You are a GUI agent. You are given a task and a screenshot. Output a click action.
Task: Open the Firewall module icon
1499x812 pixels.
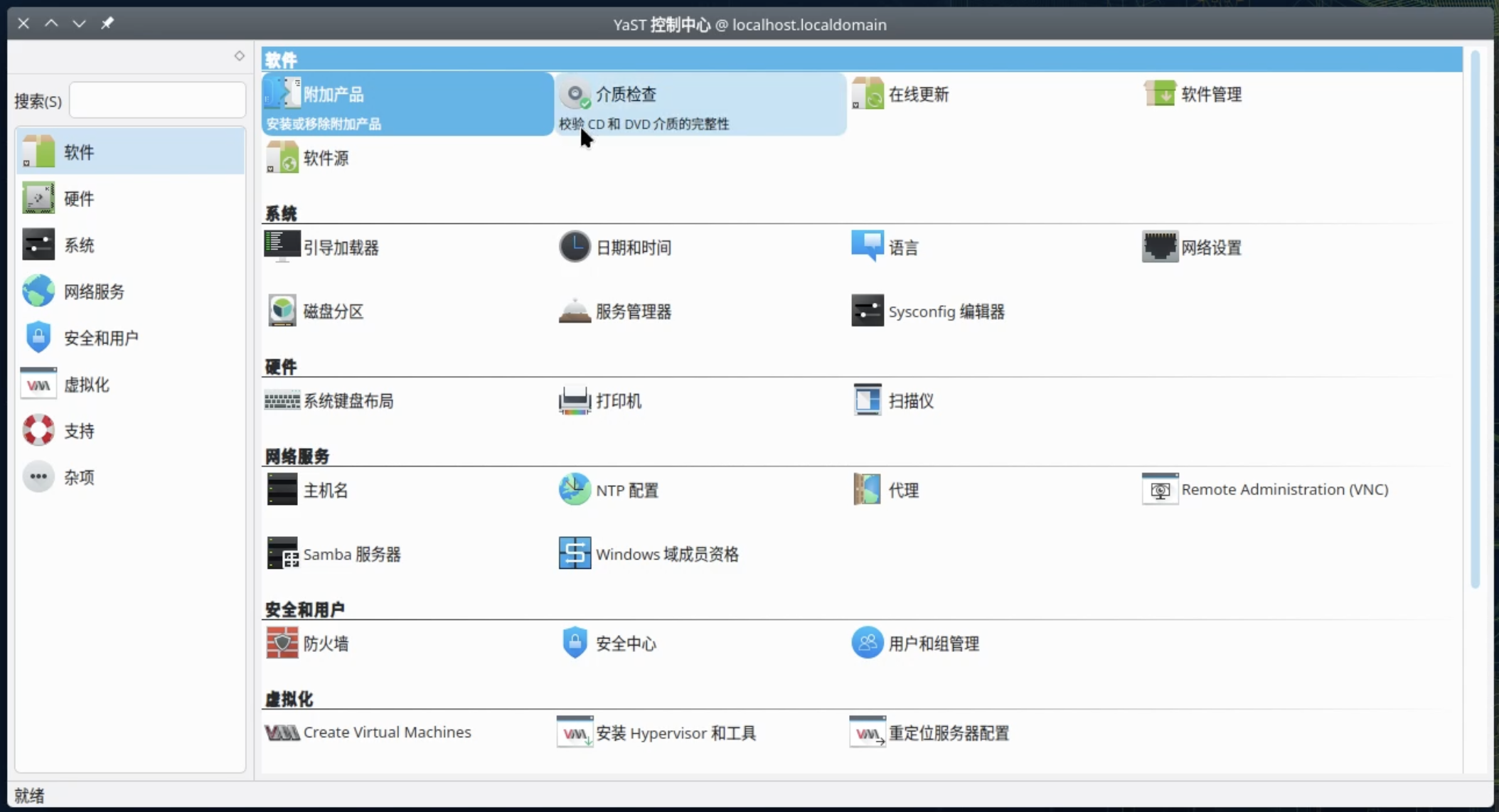pos(282,643)
